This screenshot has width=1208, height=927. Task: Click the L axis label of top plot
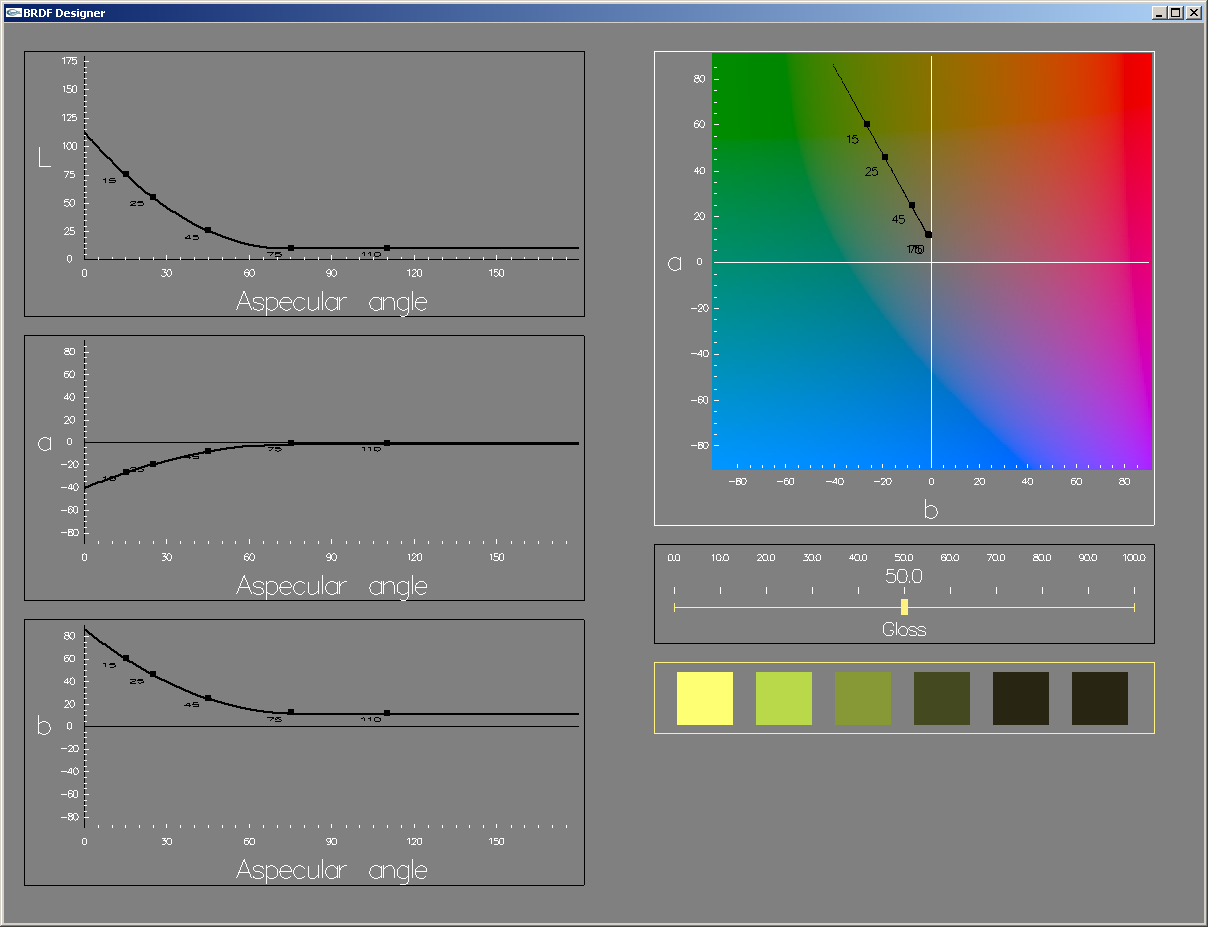44,157
